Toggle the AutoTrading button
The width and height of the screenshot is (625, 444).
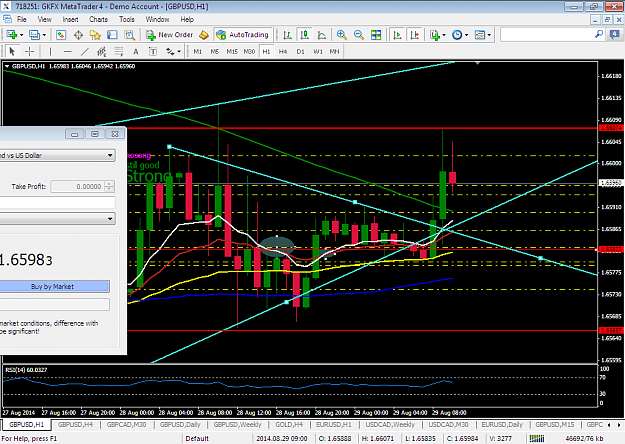point(243,35)
